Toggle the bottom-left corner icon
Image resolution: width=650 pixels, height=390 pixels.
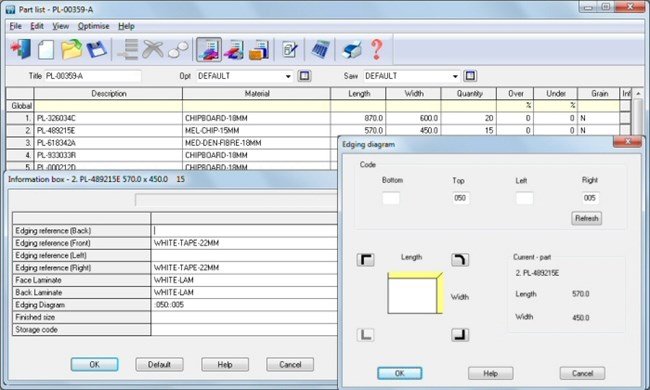click(x=366, y=334)
